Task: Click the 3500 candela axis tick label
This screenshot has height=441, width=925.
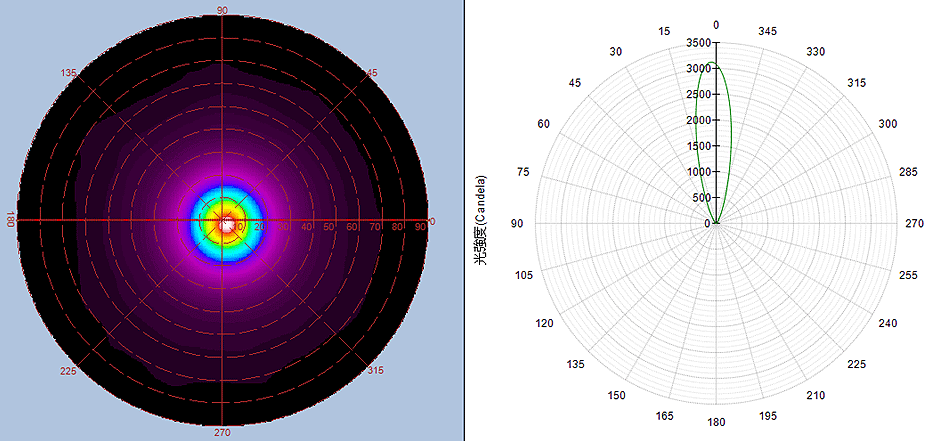Action: [698, 44]
